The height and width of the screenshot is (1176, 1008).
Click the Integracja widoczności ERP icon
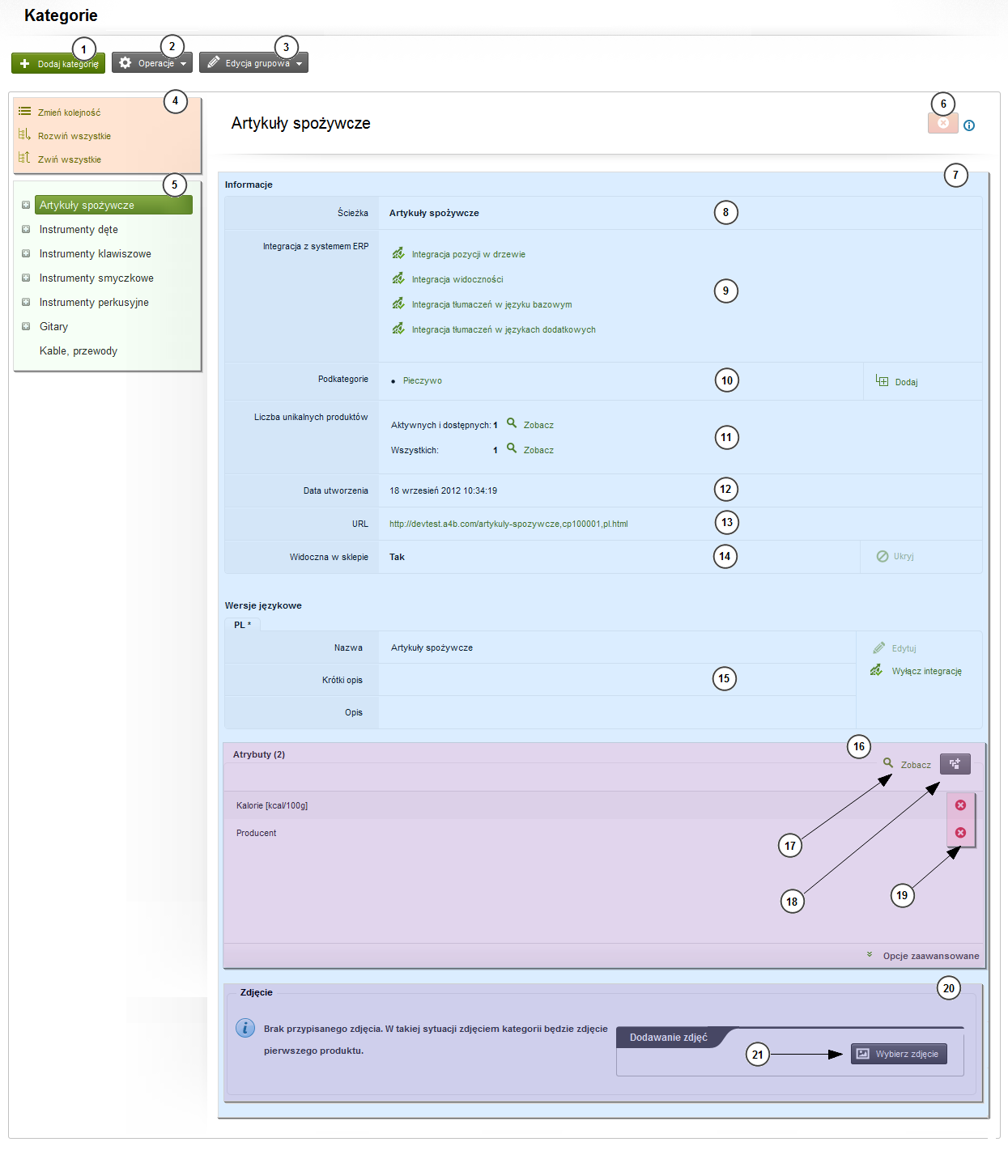(x=398, y=278)
